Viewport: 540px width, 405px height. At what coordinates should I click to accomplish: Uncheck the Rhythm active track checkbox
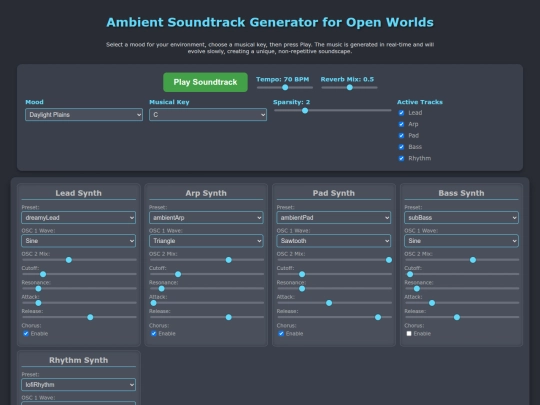(x=401, y=158)
